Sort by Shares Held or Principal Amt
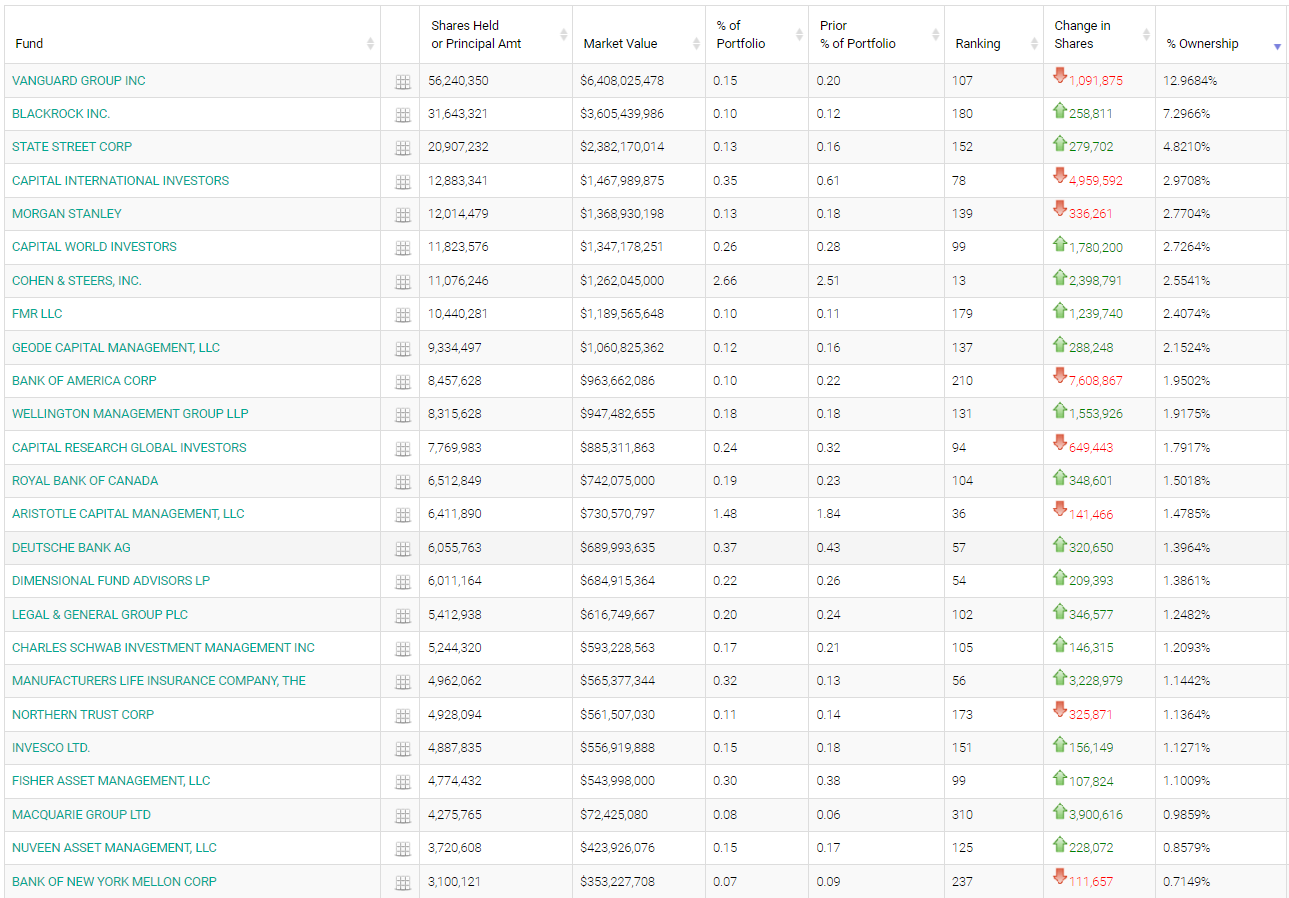This screenshot has height=898, width=1289. [563, 35]
